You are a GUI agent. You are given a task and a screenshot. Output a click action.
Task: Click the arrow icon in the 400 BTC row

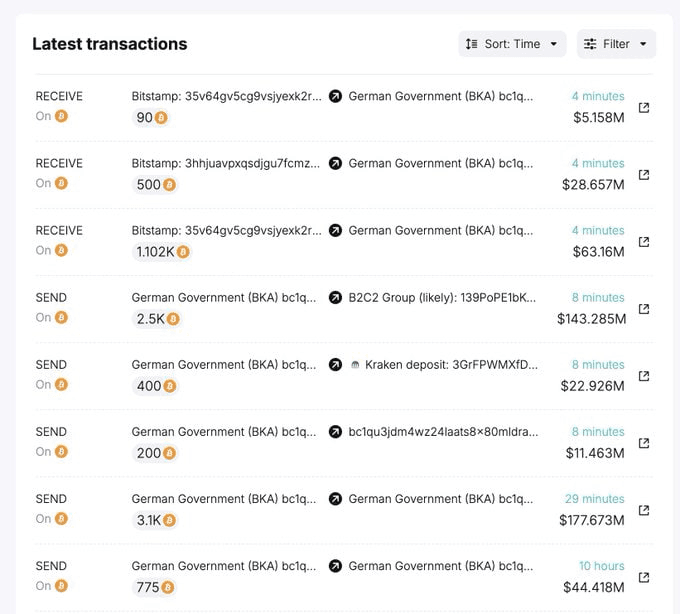[335, 365]
